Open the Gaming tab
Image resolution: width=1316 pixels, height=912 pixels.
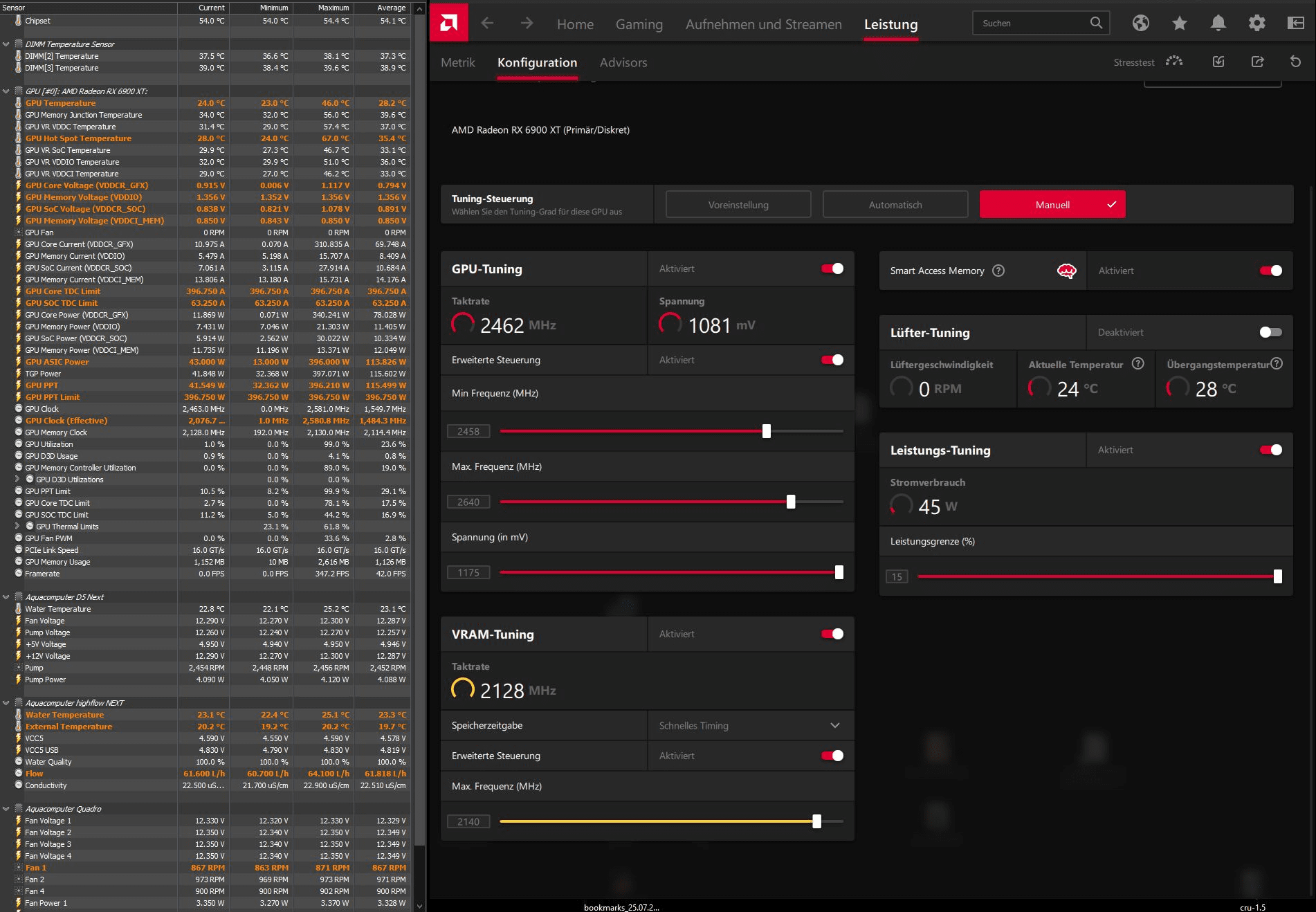tap(639, 24)
